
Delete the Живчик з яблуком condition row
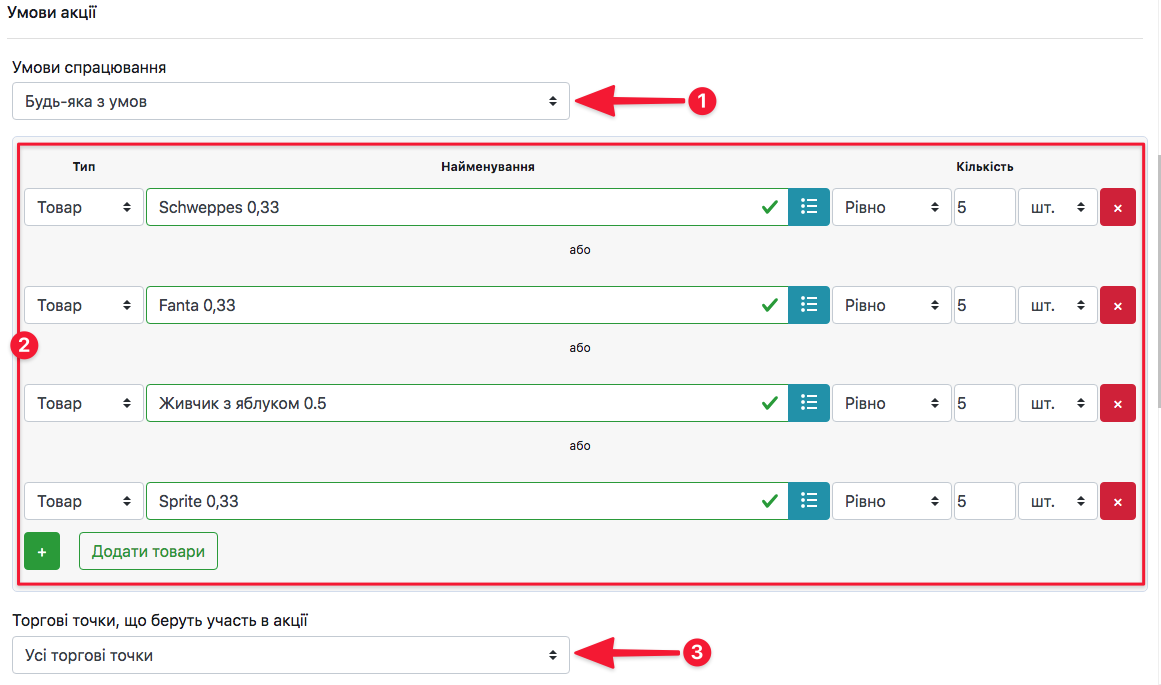click(x=1117, y=403)
